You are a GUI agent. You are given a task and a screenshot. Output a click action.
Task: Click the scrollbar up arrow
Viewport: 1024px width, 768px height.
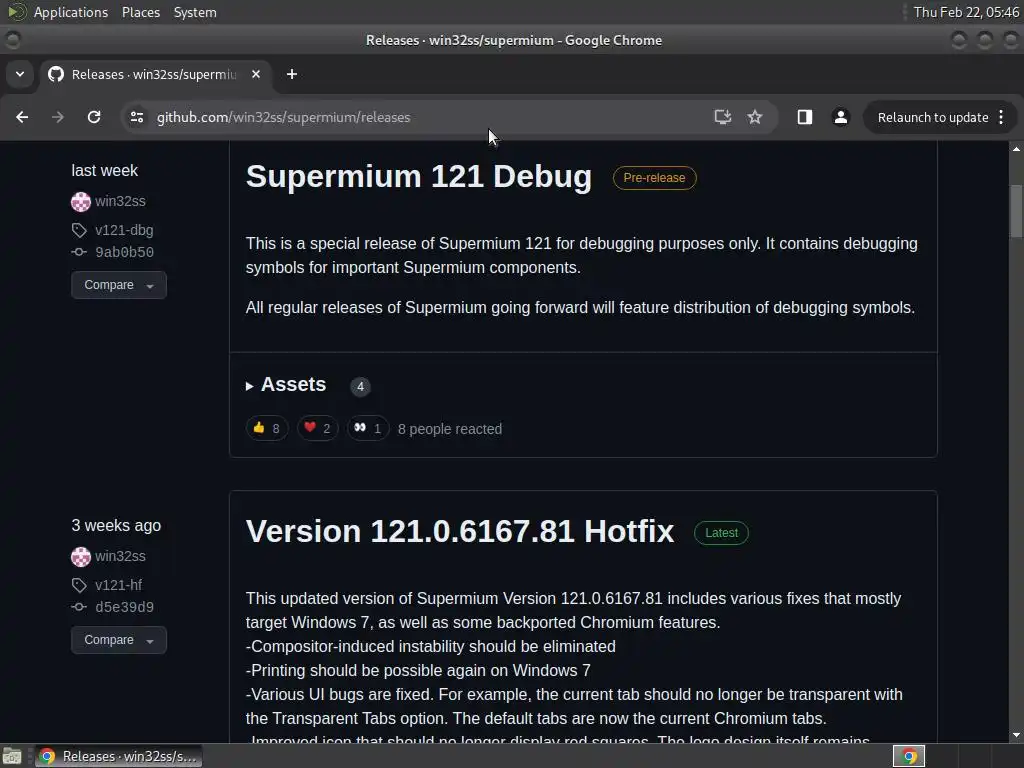tap(1016, 150)
